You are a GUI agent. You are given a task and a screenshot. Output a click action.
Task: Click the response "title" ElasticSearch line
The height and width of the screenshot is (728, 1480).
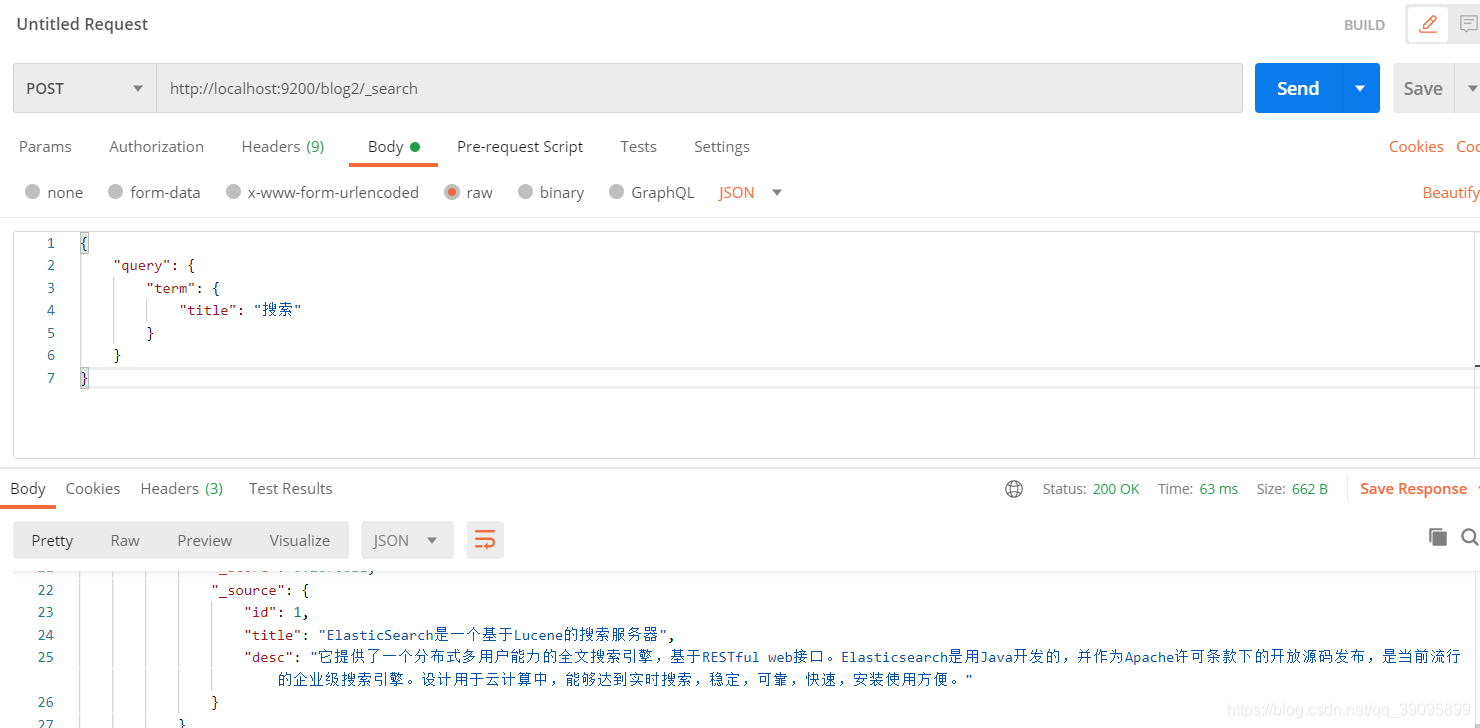point(460,635)
